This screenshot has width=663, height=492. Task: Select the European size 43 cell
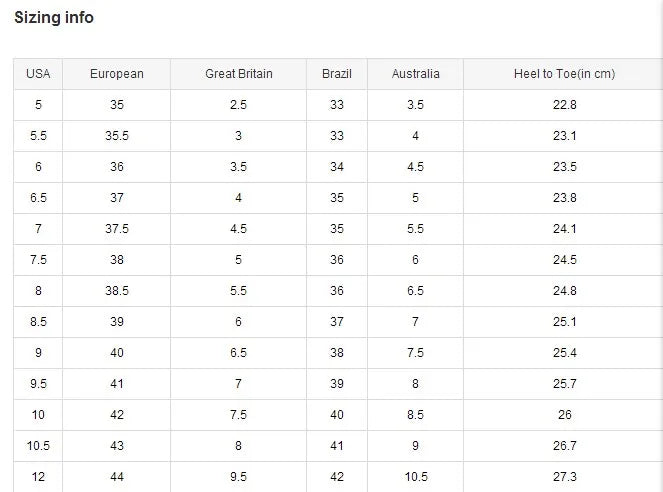[117, 446]
